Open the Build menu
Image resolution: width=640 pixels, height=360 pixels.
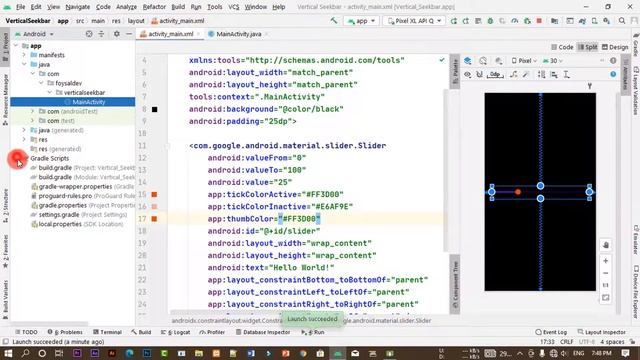coord(178,7)
